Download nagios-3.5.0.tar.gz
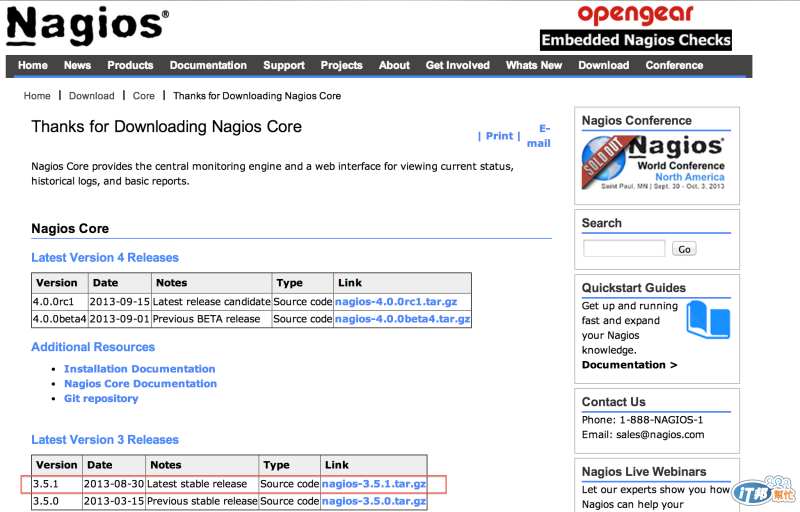The image size is (800, 512). tap(374, 501)
